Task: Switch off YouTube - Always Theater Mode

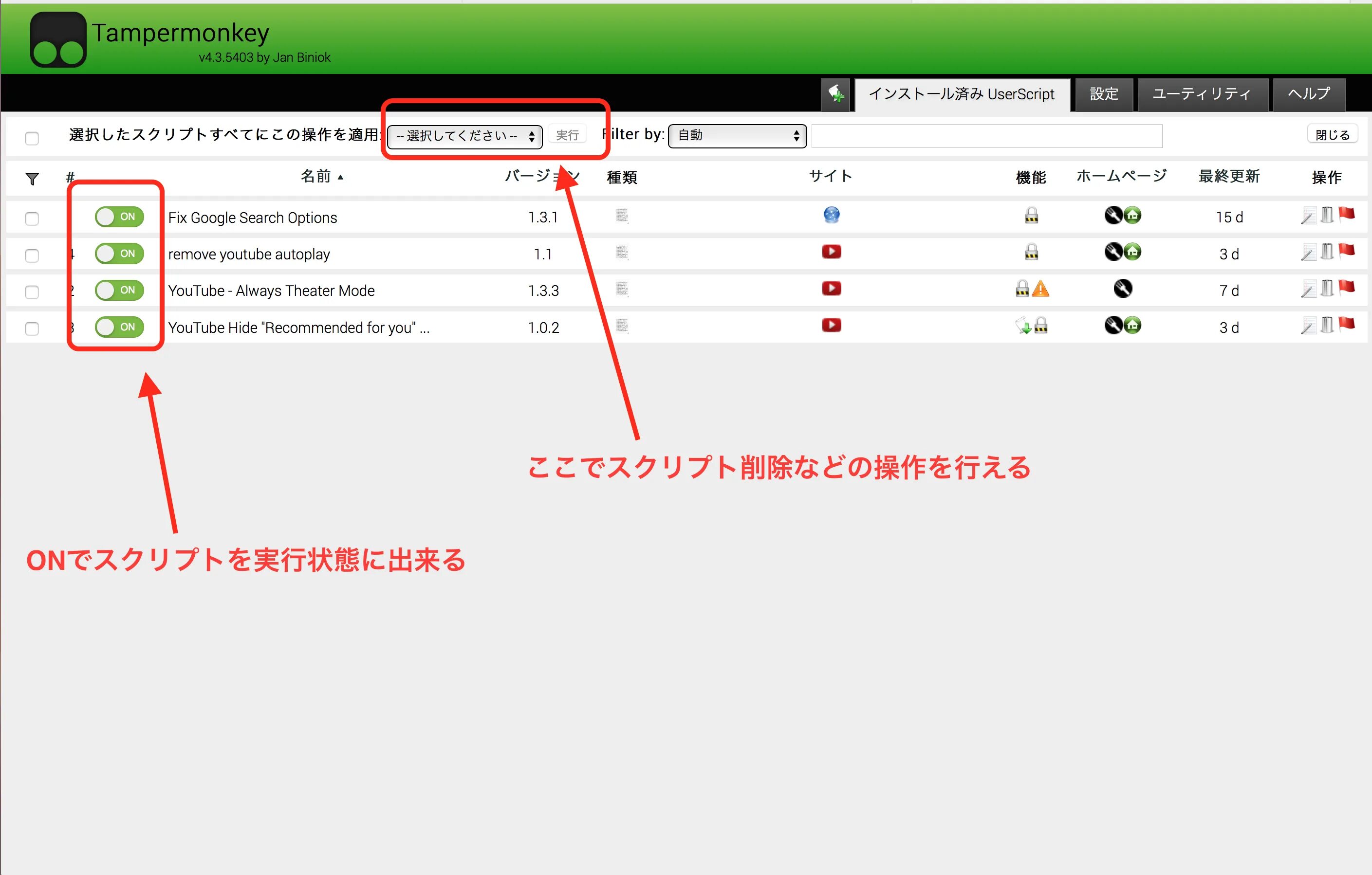Action: (x=119, y=291)
